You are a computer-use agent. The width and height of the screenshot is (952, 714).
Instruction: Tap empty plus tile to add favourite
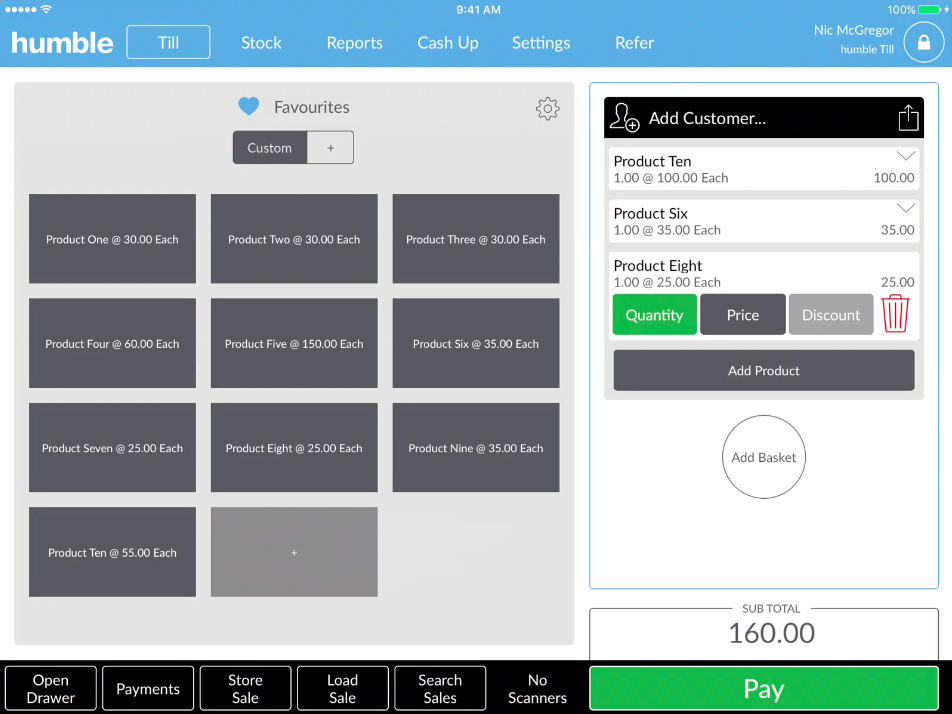pyautogui.click(x=294, y=552)
